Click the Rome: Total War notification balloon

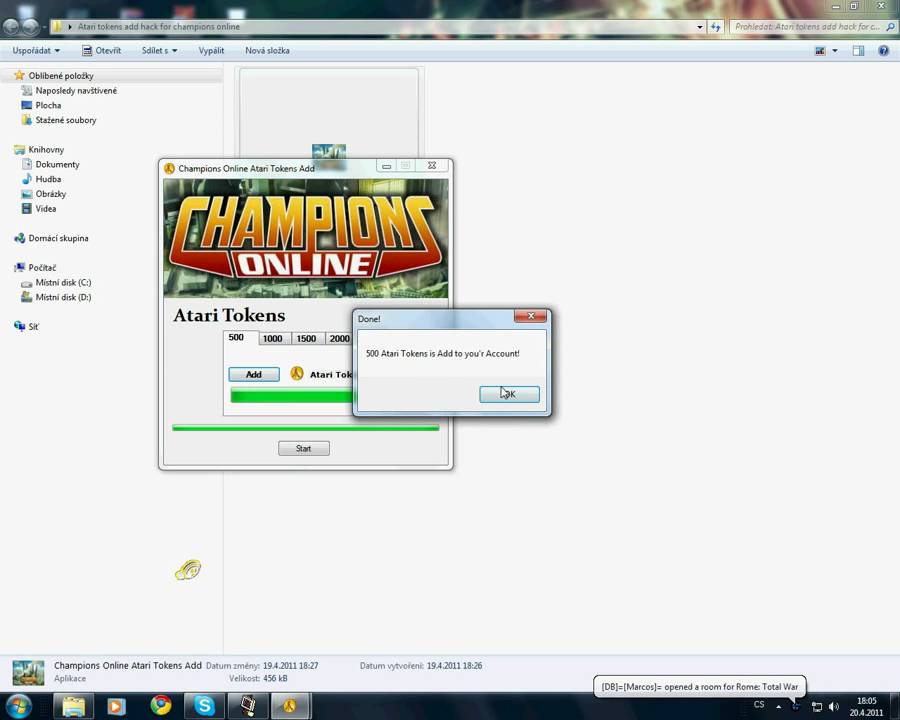pyautogui.click(x=699, y=687)
